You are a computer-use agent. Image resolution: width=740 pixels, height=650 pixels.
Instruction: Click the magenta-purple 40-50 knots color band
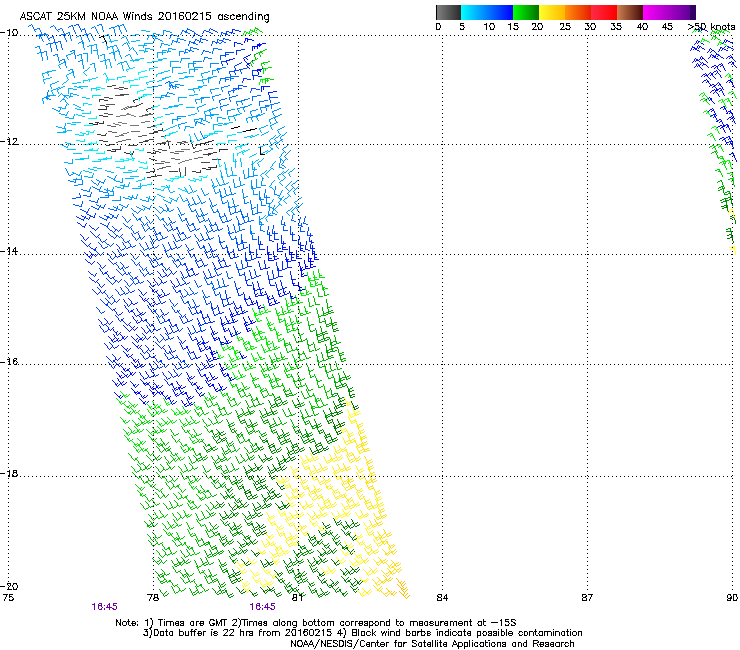669,12
